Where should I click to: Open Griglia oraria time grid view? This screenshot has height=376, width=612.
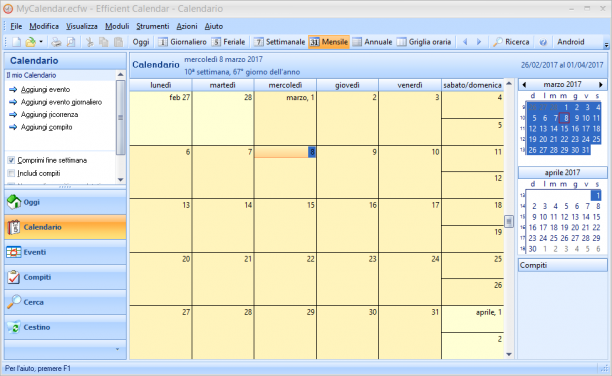point(424,42)
